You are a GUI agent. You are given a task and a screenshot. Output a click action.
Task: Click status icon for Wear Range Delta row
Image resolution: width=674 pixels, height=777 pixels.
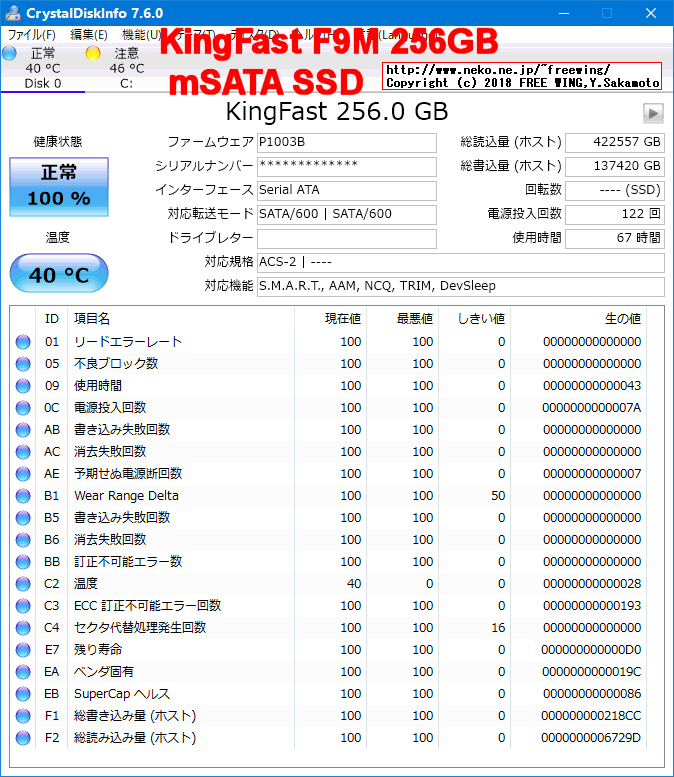[23, 496]
